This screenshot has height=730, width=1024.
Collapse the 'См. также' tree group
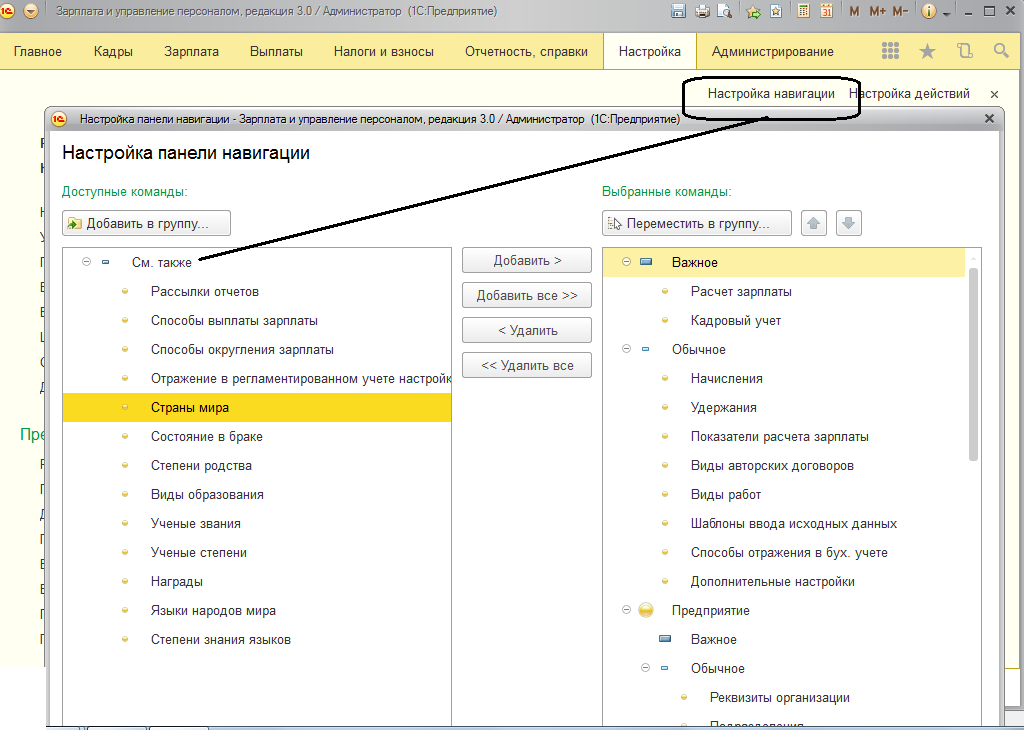point(86,263)
